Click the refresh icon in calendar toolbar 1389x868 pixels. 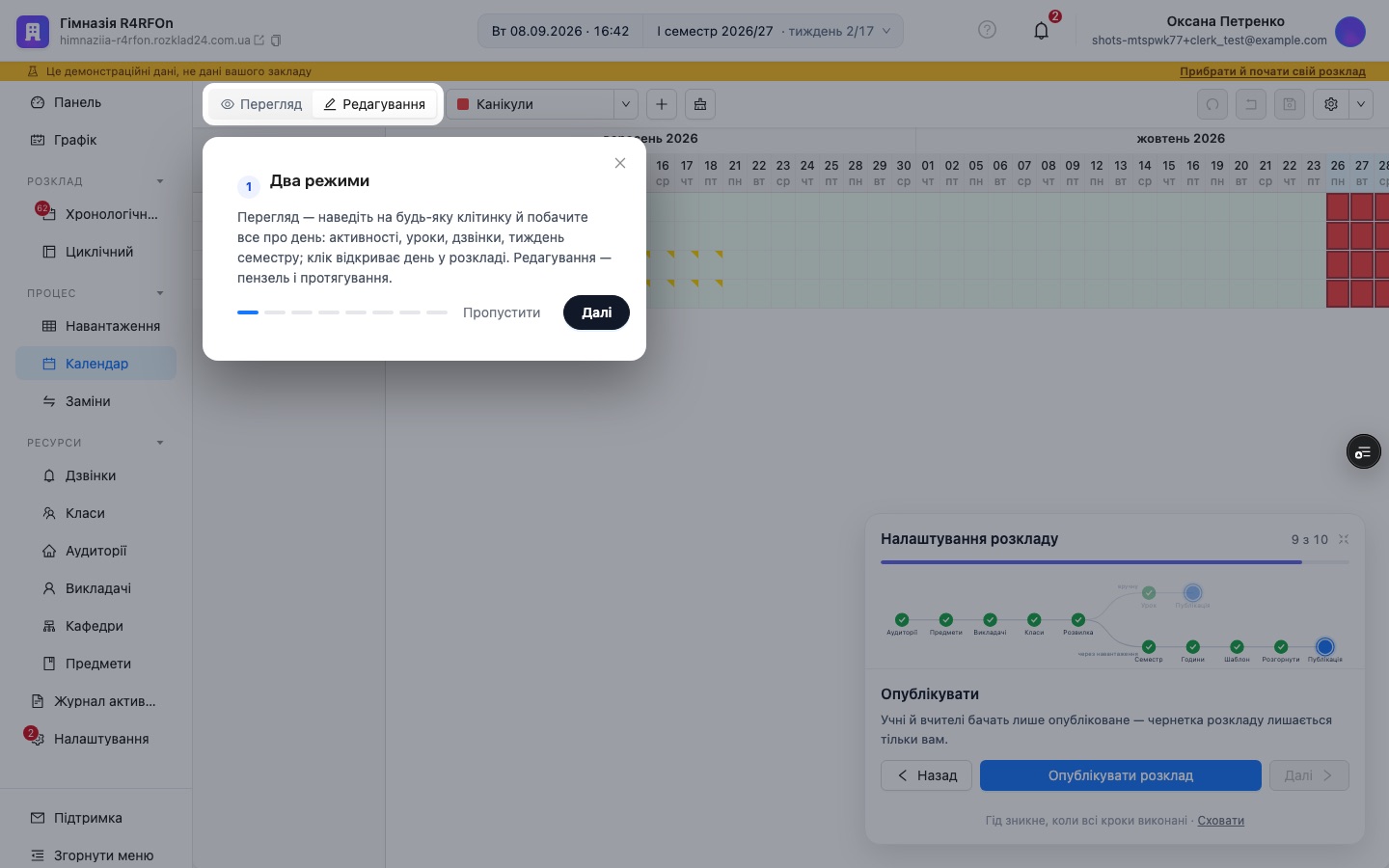(1212, 104)
